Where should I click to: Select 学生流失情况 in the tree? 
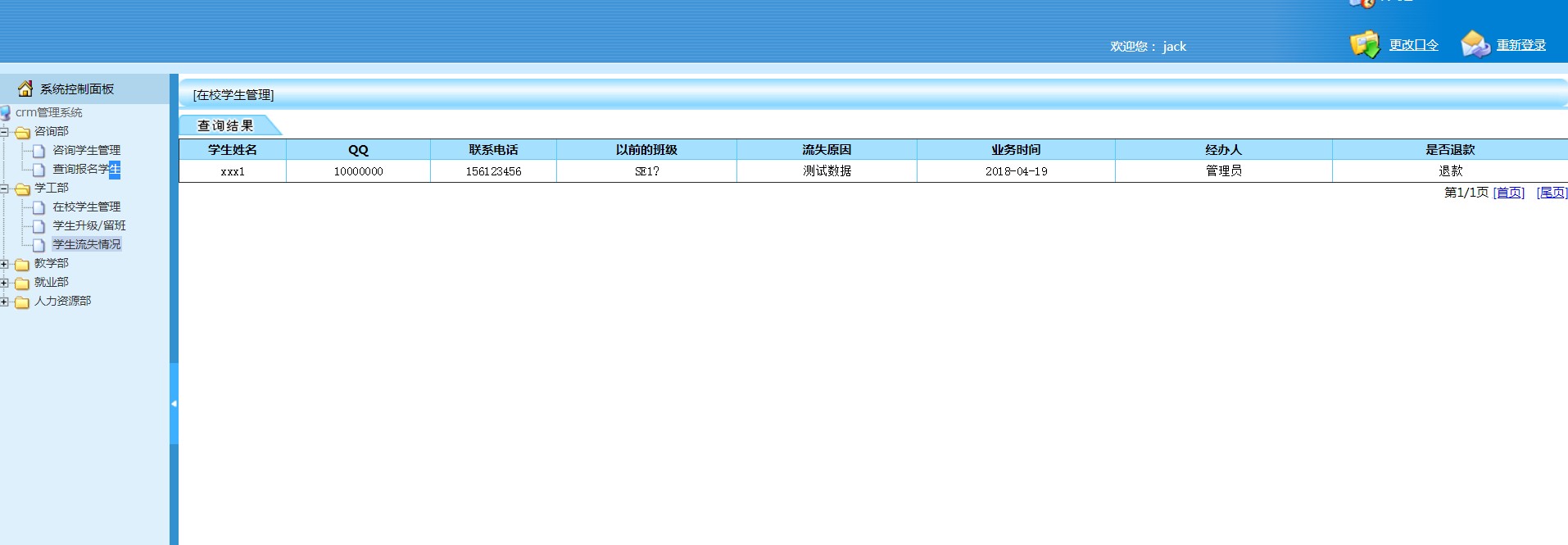pyautogui.click(x=86, y=244)
